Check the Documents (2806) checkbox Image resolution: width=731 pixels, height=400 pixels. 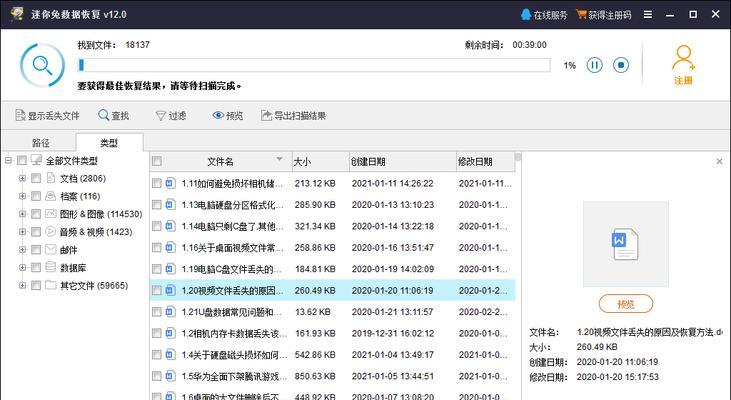click(x=36, y=179)
